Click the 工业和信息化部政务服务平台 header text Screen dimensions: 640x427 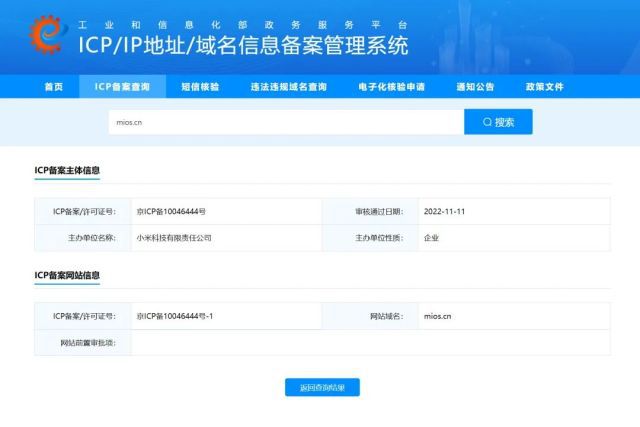pos(243,25)
